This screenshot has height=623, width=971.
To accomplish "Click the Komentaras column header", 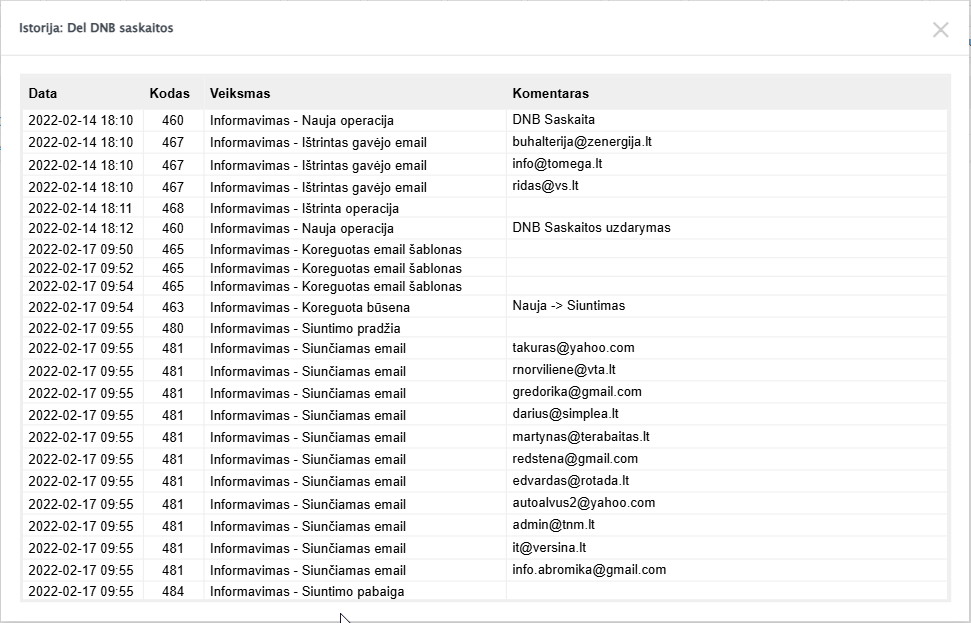I will coord(550,94).
